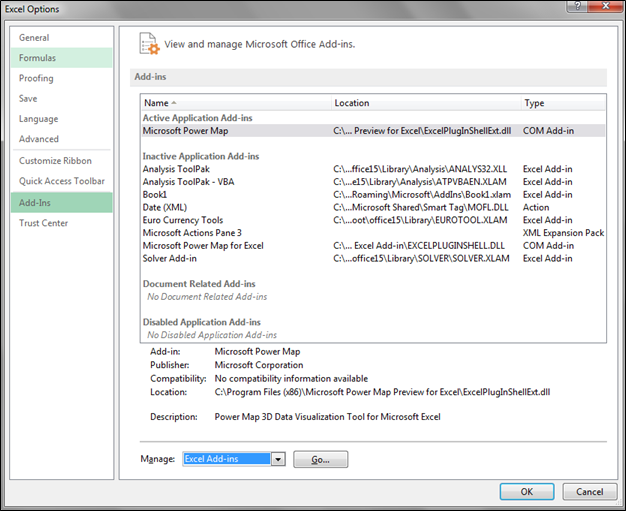626x511 pixels.
Task: Click the Go... button
Action: [321, 460]
